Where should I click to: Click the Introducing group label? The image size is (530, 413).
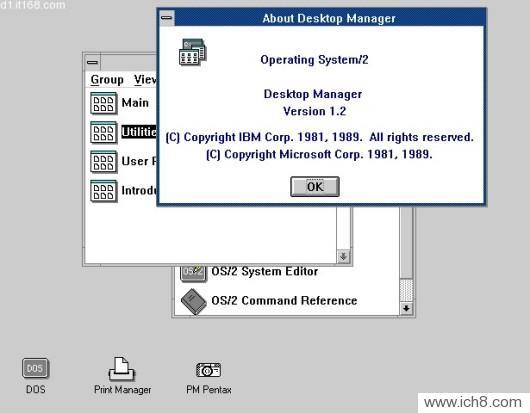click(x=139, y=191)
